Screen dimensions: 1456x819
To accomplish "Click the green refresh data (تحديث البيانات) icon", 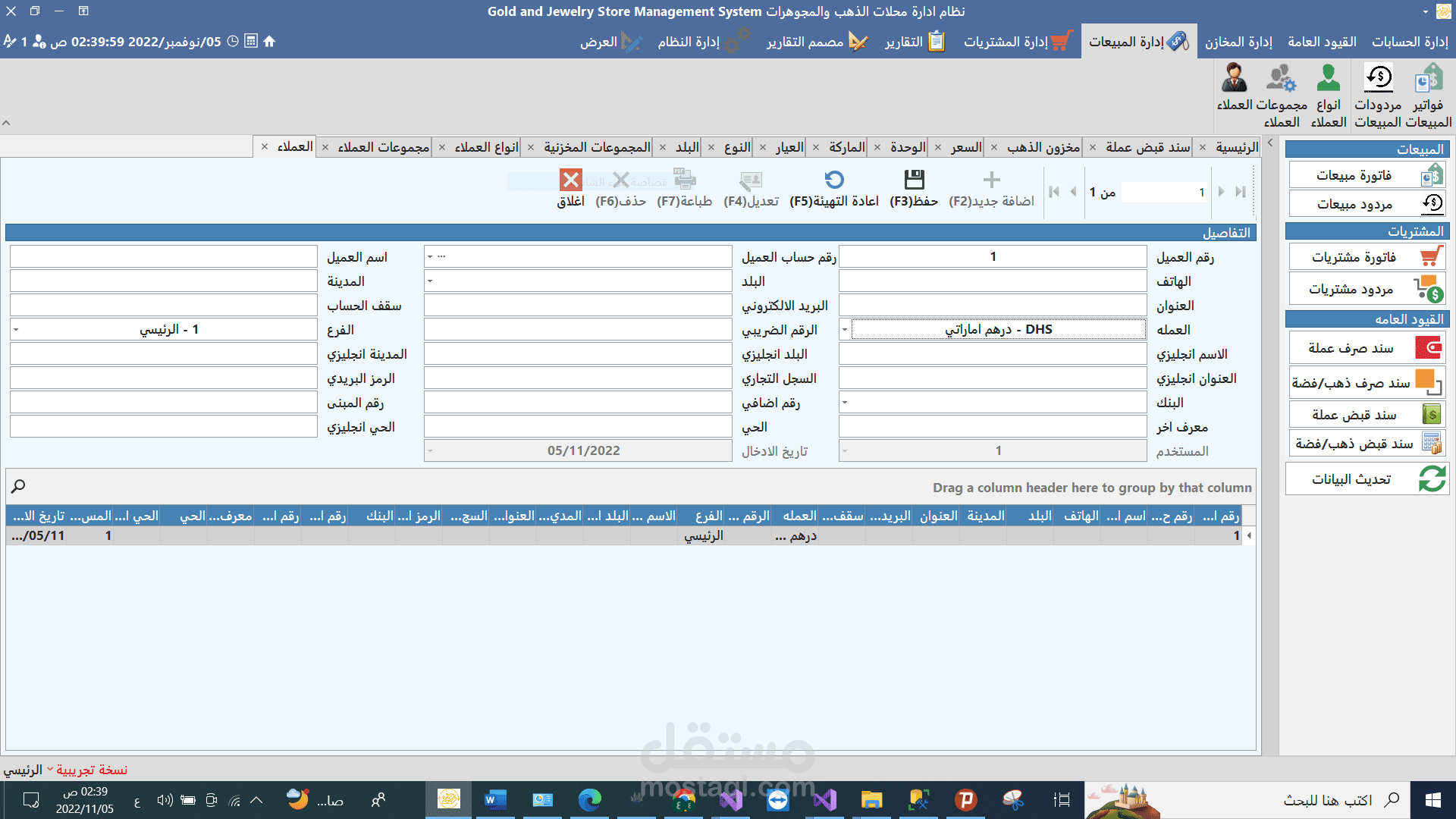I will point(1432,479).
